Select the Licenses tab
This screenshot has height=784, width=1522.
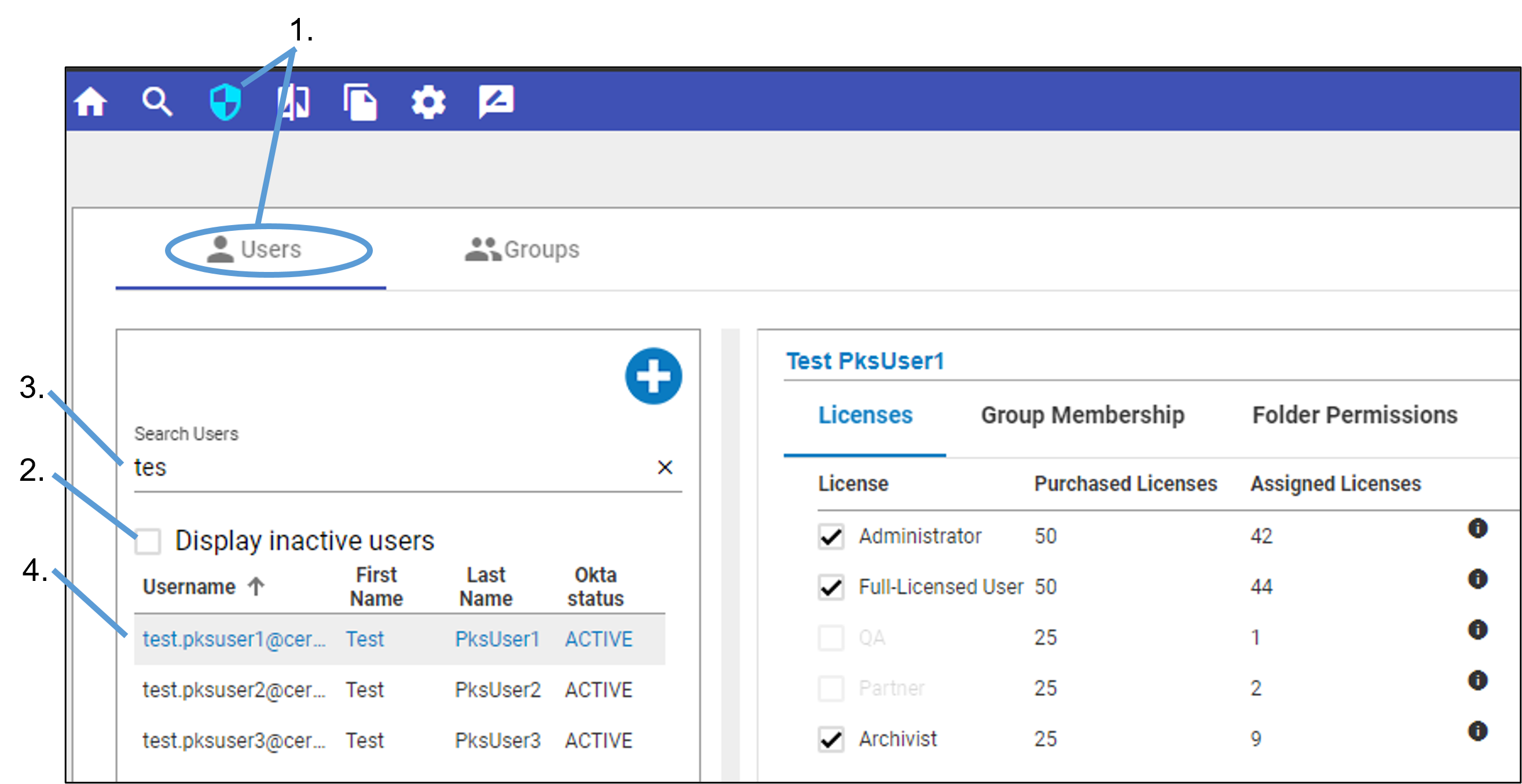865,415
